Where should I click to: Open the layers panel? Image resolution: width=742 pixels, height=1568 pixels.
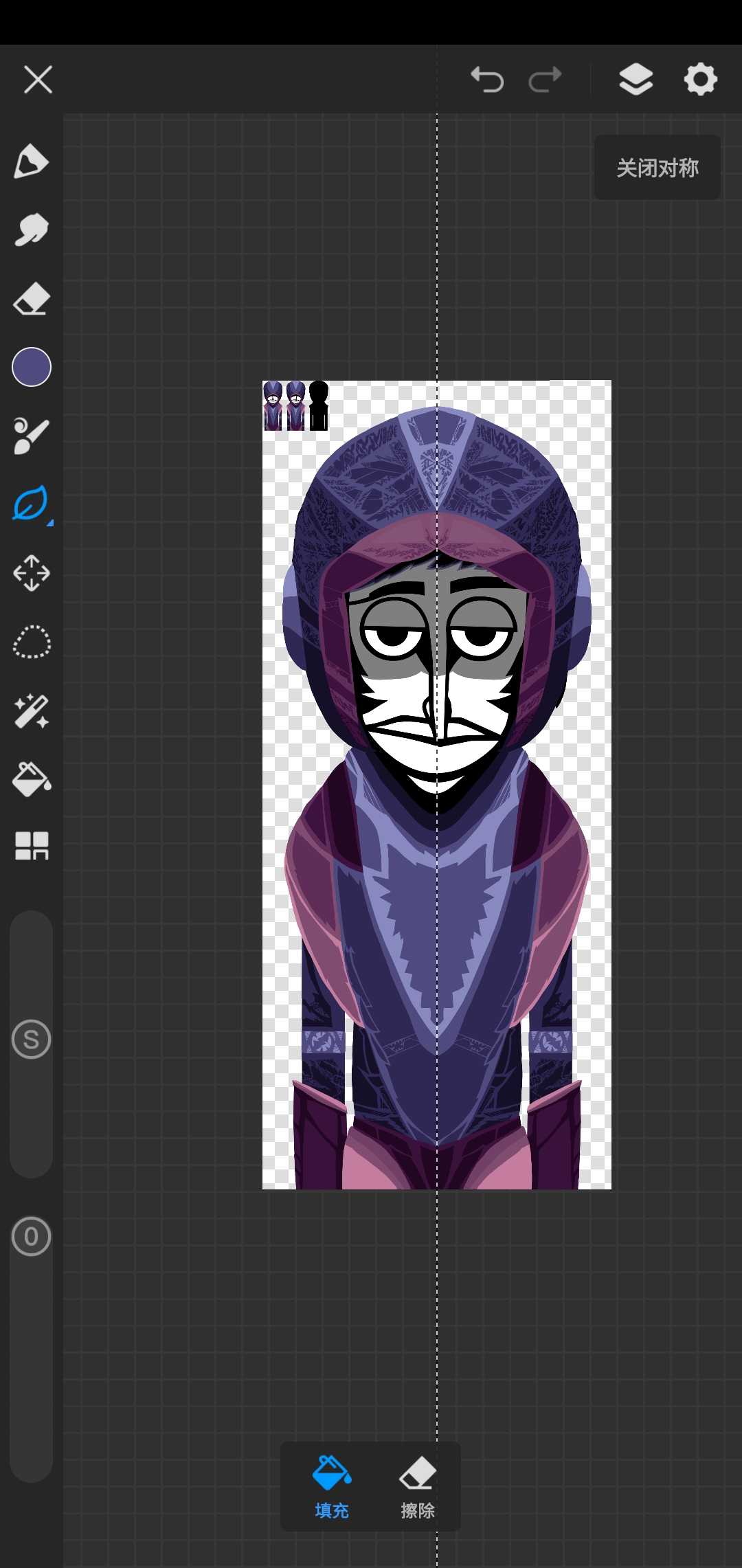tap(636, 79)
